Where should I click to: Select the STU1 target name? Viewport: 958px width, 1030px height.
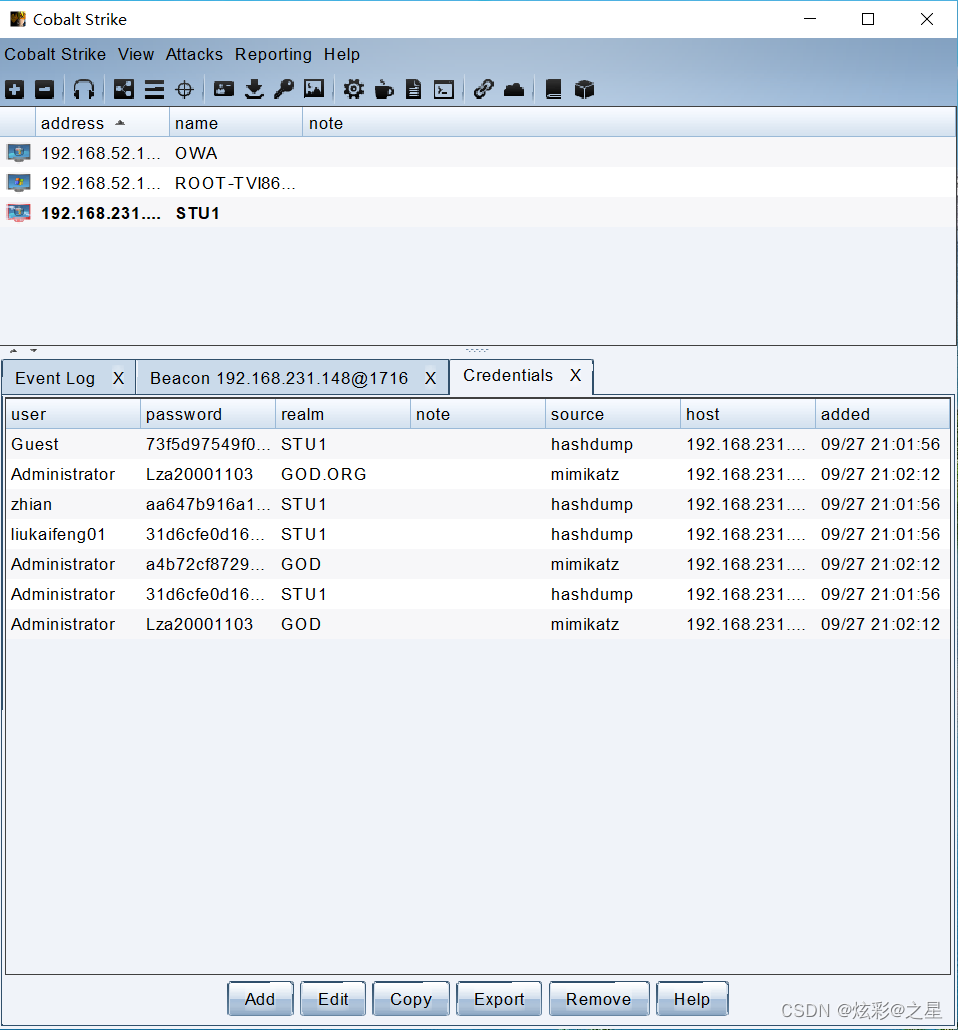[197, 213]
